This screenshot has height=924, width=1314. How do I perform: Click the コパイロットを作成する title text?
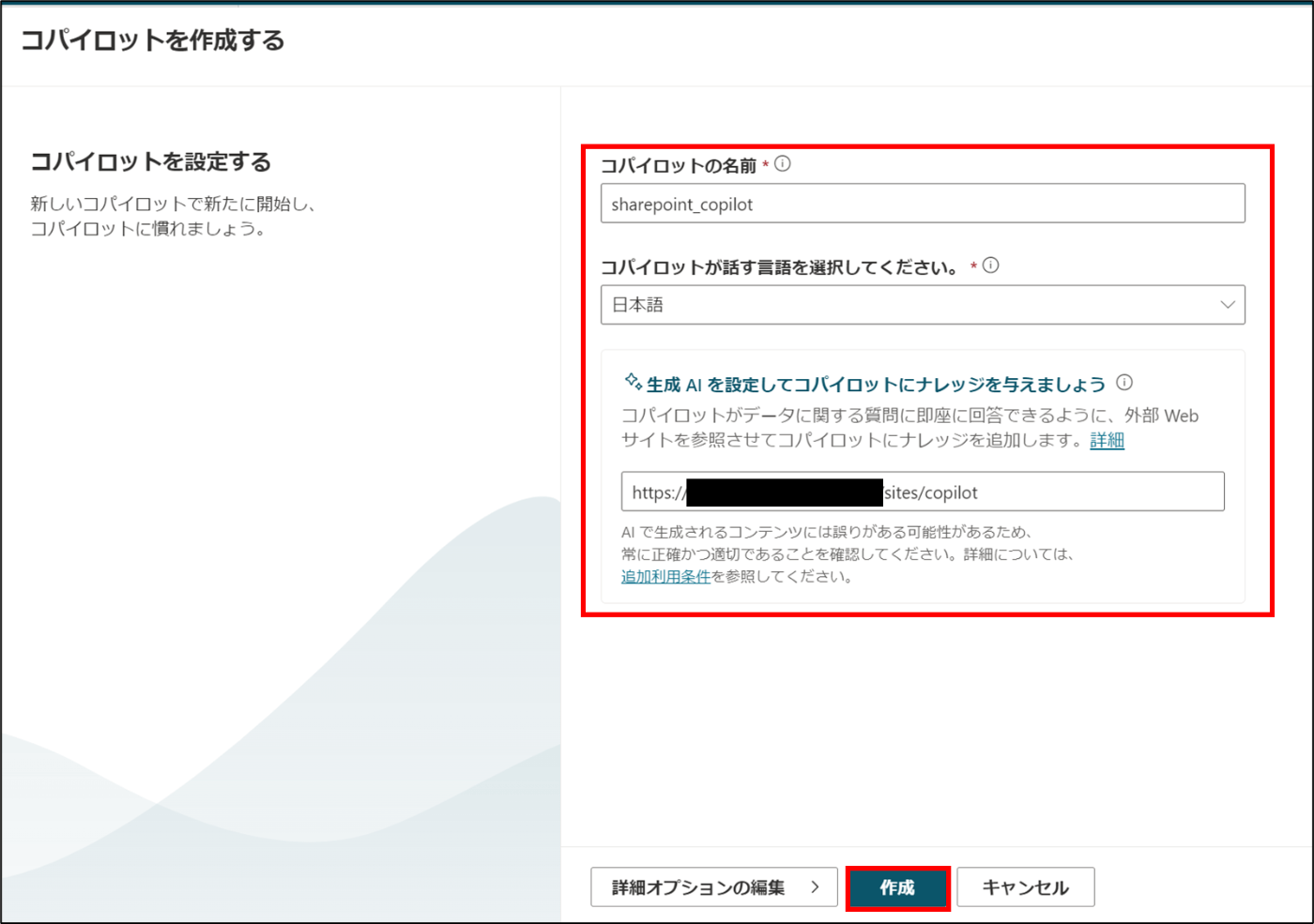(x=152, y=40)
